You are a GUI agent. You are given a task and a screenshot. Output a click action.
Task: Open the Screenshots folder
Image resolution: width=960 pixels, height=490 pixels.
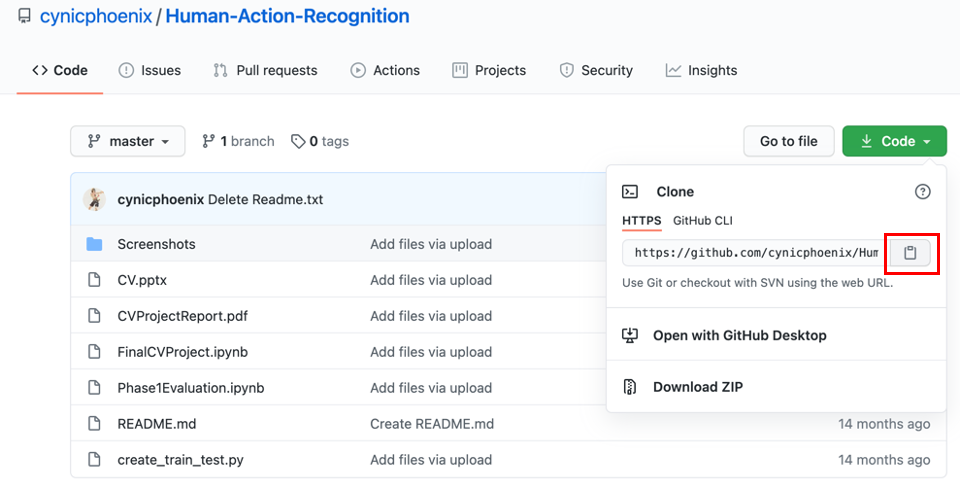[x=157, y=244]
